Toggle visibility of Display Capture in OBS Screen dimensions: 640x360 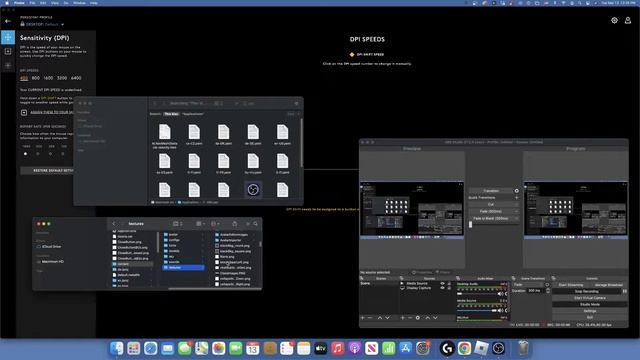442,288
